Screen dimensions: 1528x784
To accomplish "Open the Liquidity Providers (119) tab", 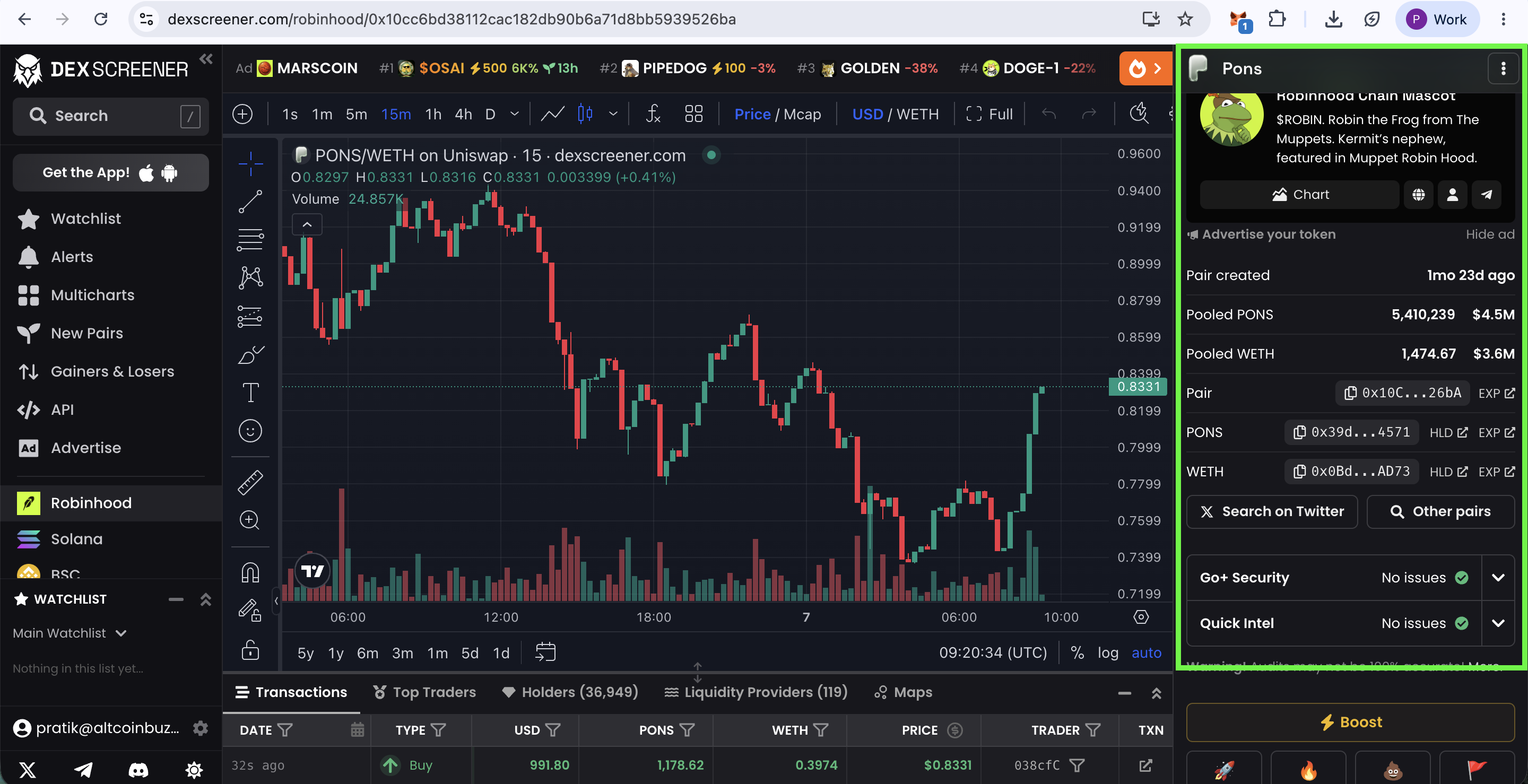I will (x=756, y=692).
